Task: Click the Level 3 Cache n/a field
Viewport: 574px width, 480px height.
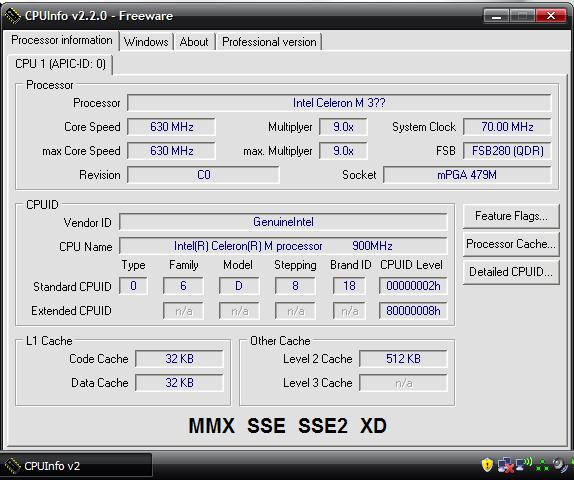Action: [403, 383]
